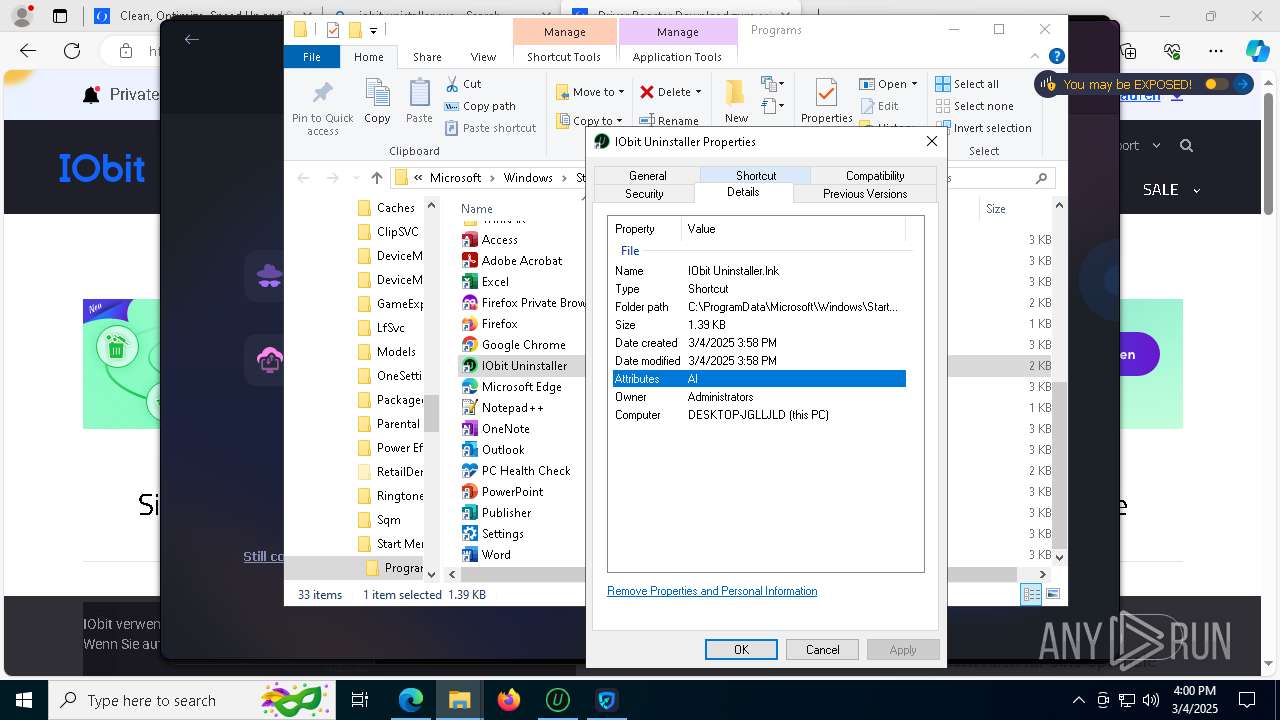
Task: Switch to the View ribbon tab
Action: tap(483, 57)
